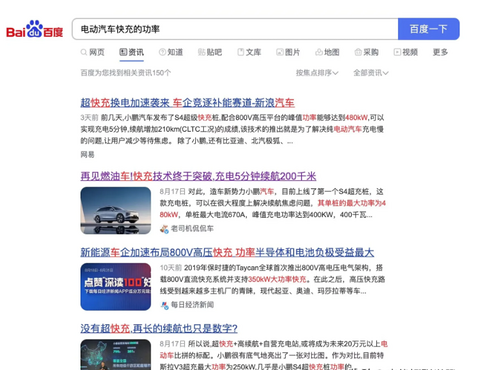
Task: Open the 视频 video tab
Action: click(x=406, y=52)
